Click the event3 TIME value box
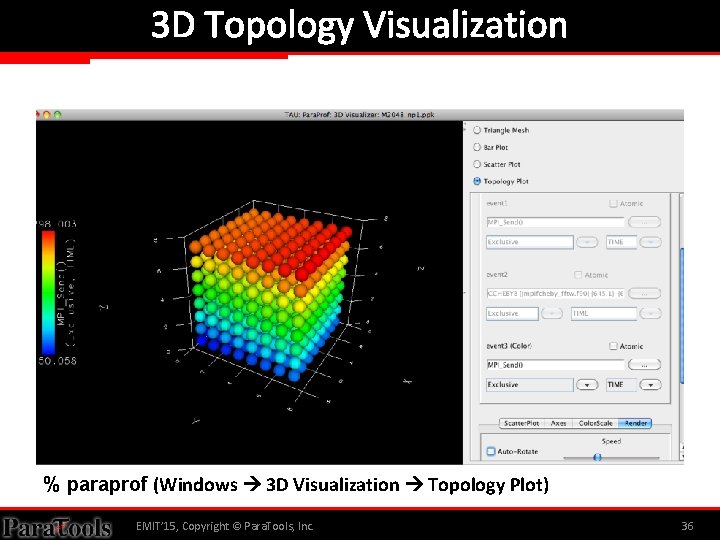Screen dimensions: 720x540 pos(621,385)
